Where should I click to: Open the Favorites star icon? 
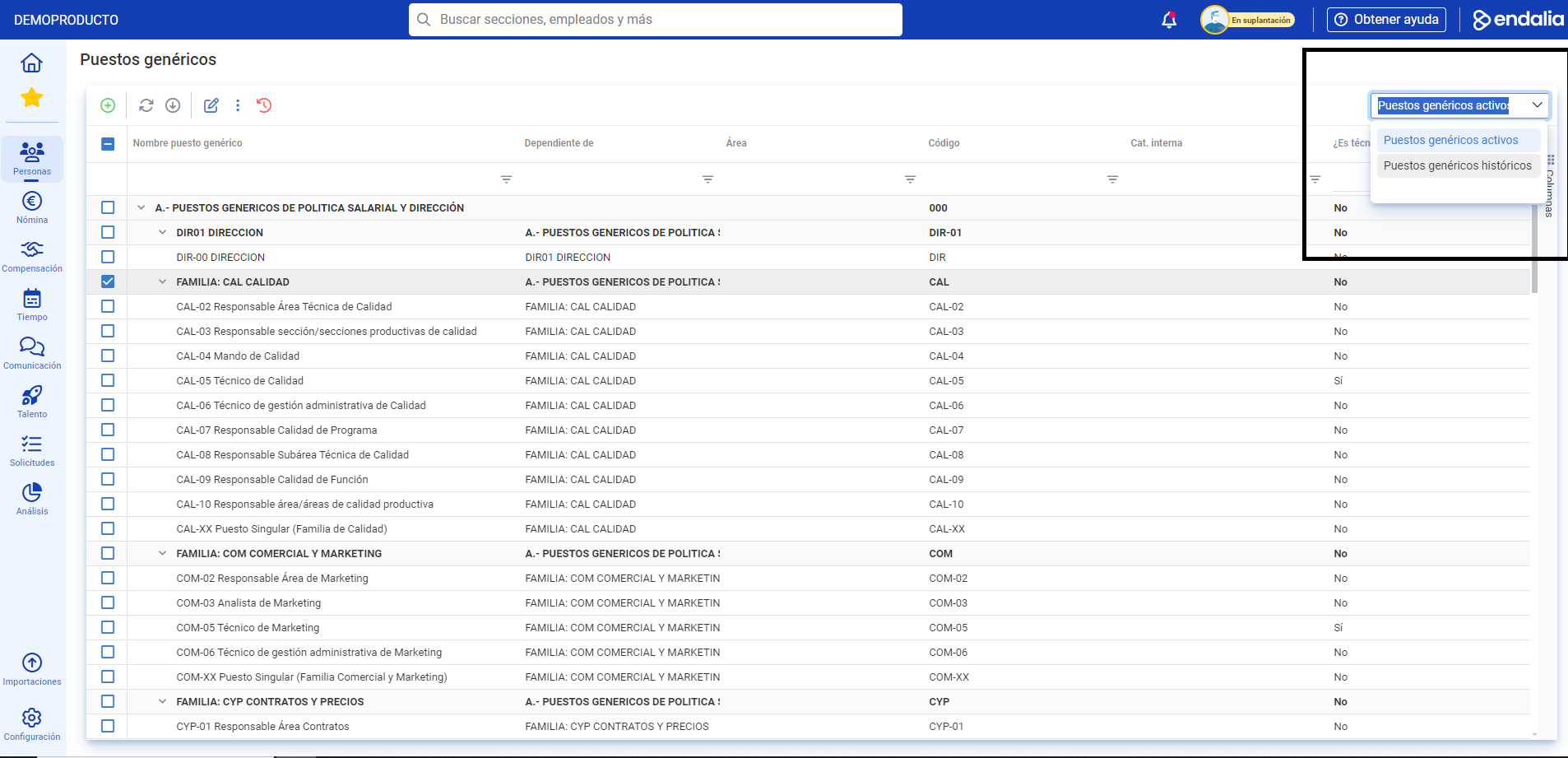pyautogui.click(x=31, y=97)
